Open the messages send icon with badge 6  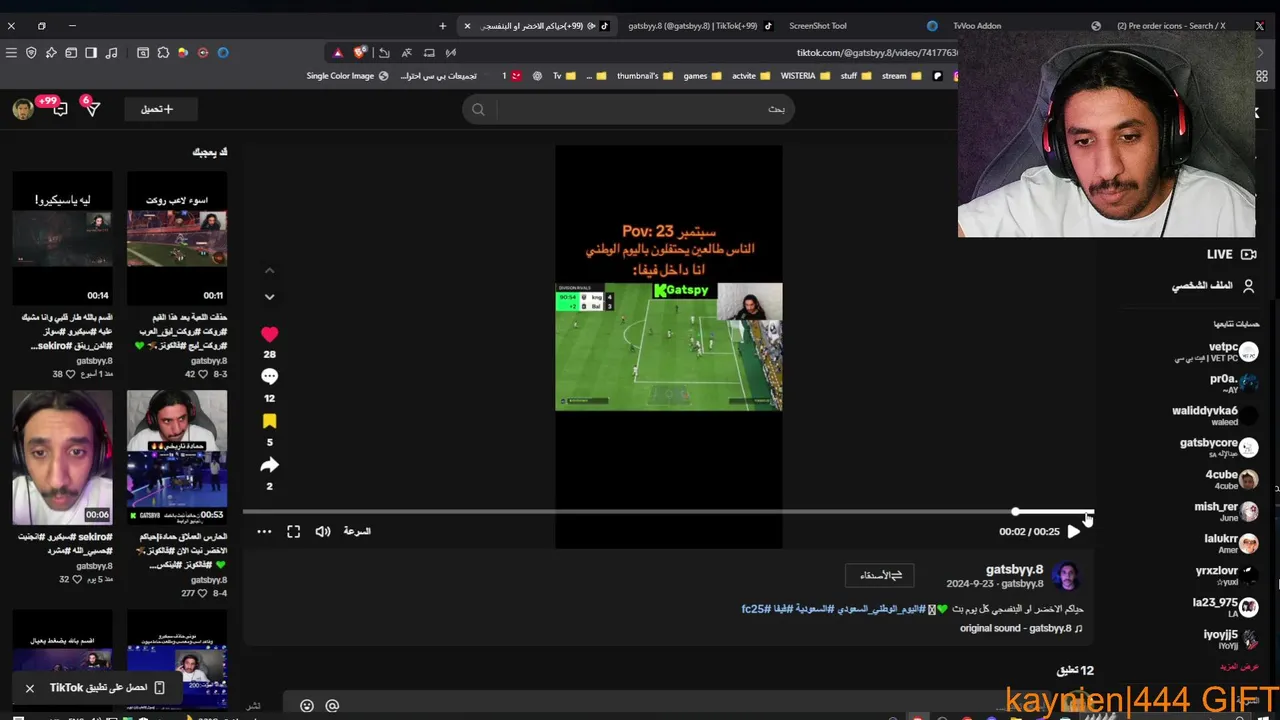click(92, 109)
